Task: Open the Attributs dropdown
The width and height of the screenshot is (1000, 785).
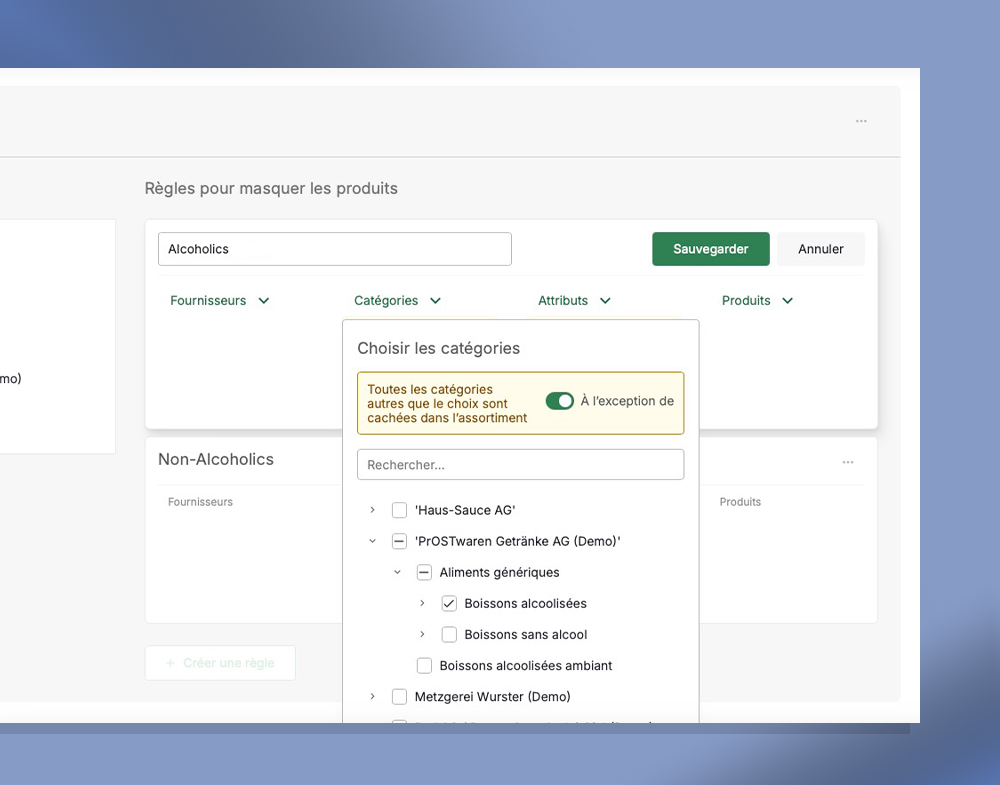Action: click(x=574, y=300)
